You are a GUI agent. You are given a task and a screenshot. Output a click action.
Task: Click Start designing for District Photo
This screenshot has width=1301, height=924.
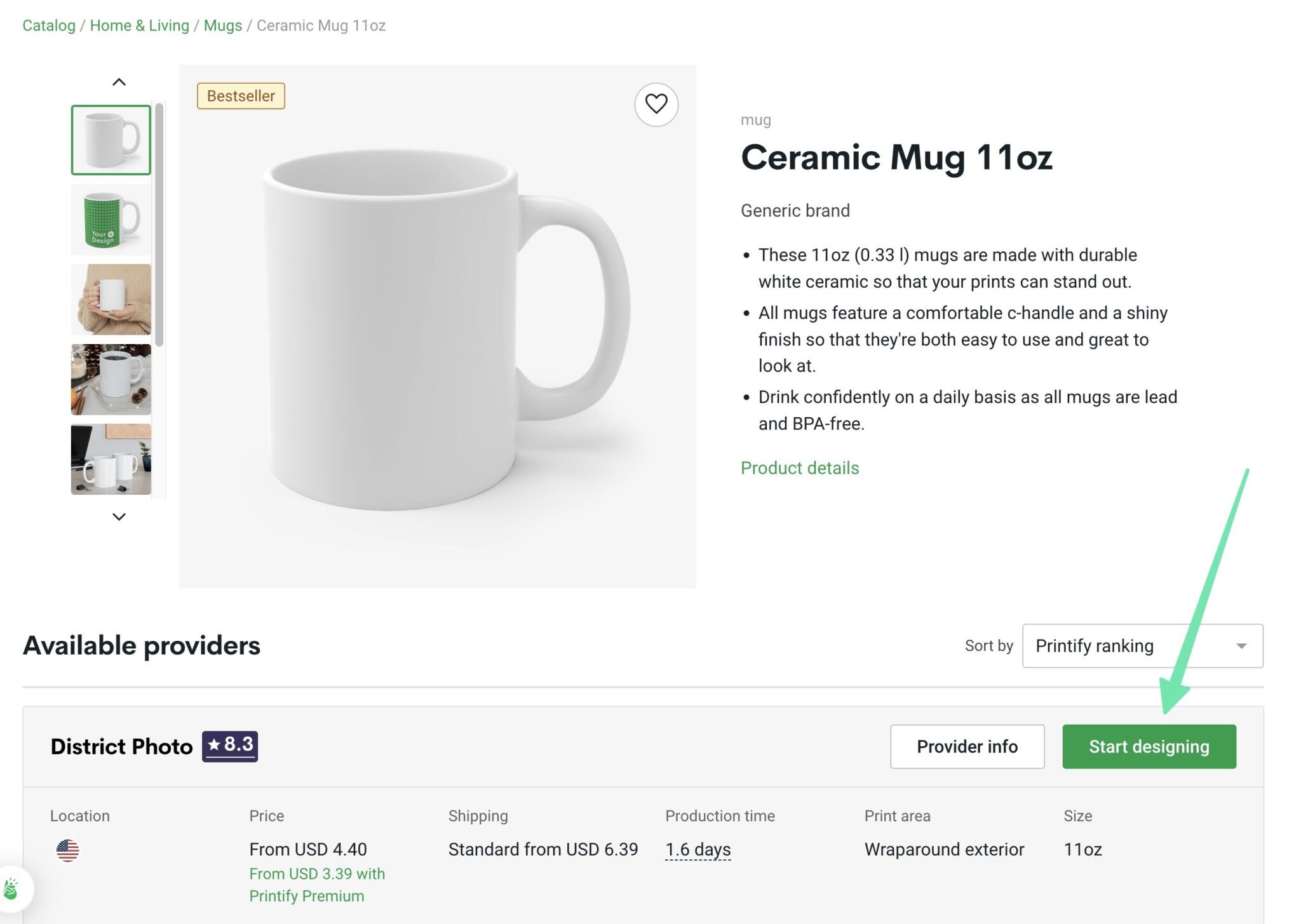(x=1149, y=746)
